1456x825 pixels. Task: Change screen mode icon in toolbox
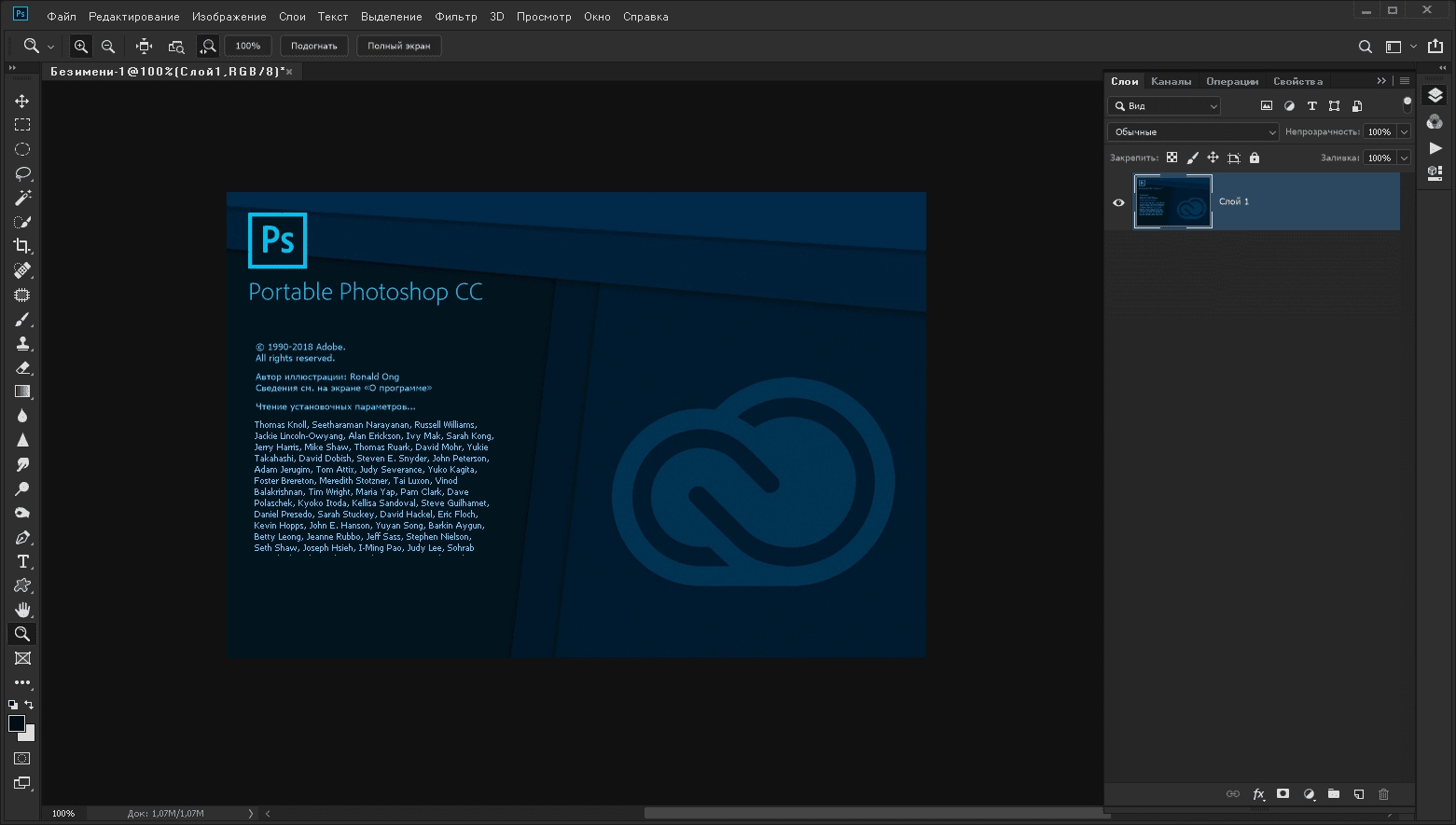click(22, 783)
